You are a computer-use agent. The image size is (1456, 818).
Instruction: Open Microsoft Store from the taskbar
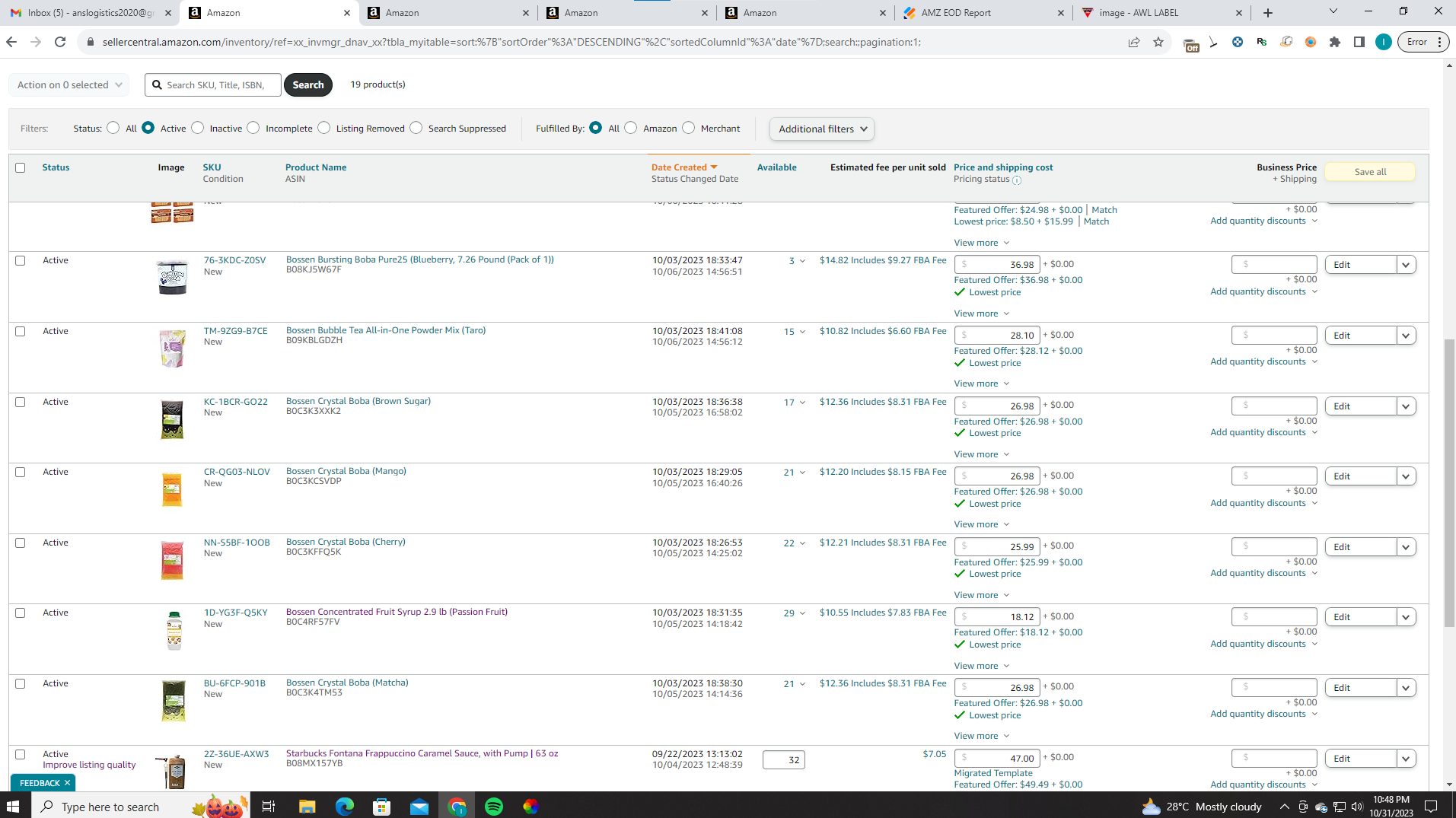(x=381, y=807)
